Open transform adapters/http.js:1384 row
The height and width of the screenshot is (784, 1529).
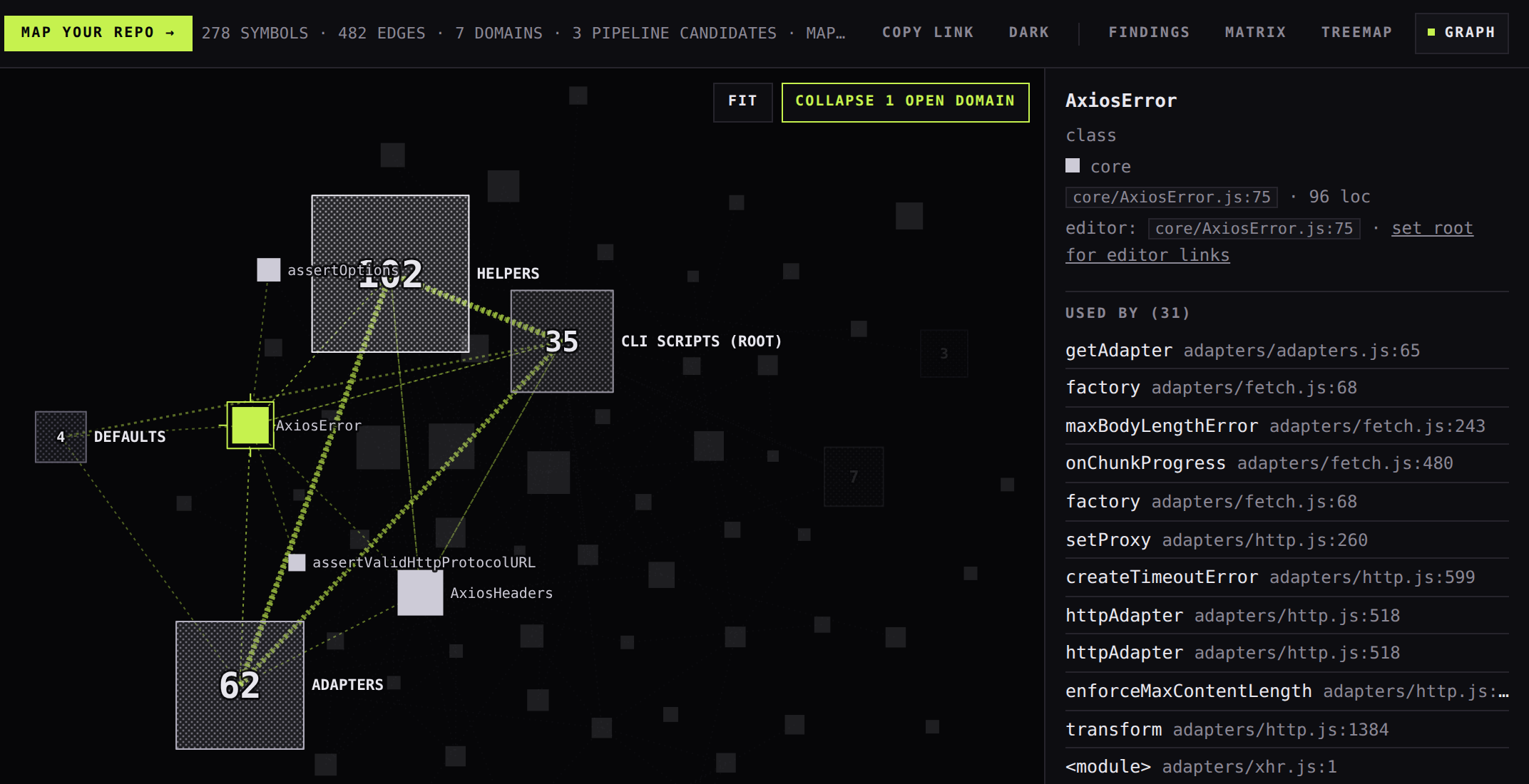point(1287,730)
